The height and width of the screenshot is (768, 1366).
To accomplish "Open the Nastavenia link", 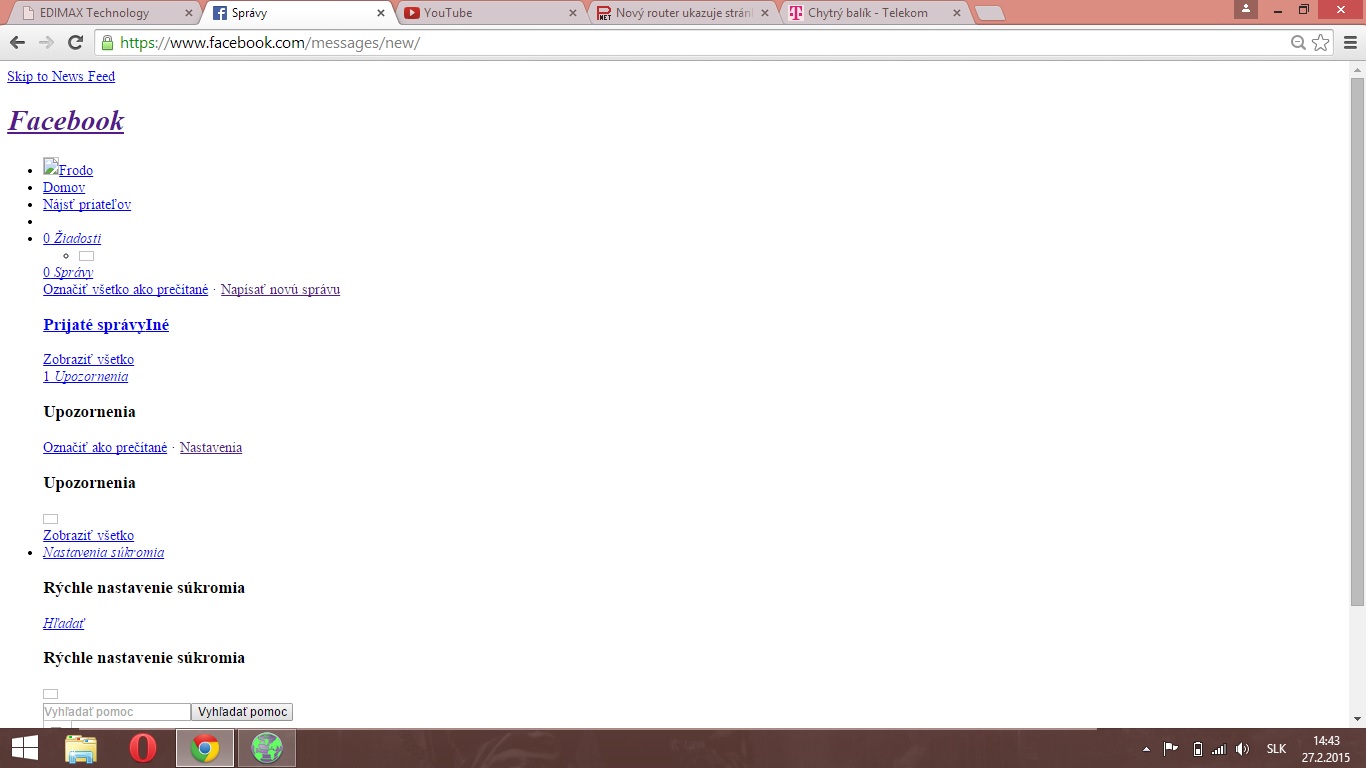I will pos(211,448).
